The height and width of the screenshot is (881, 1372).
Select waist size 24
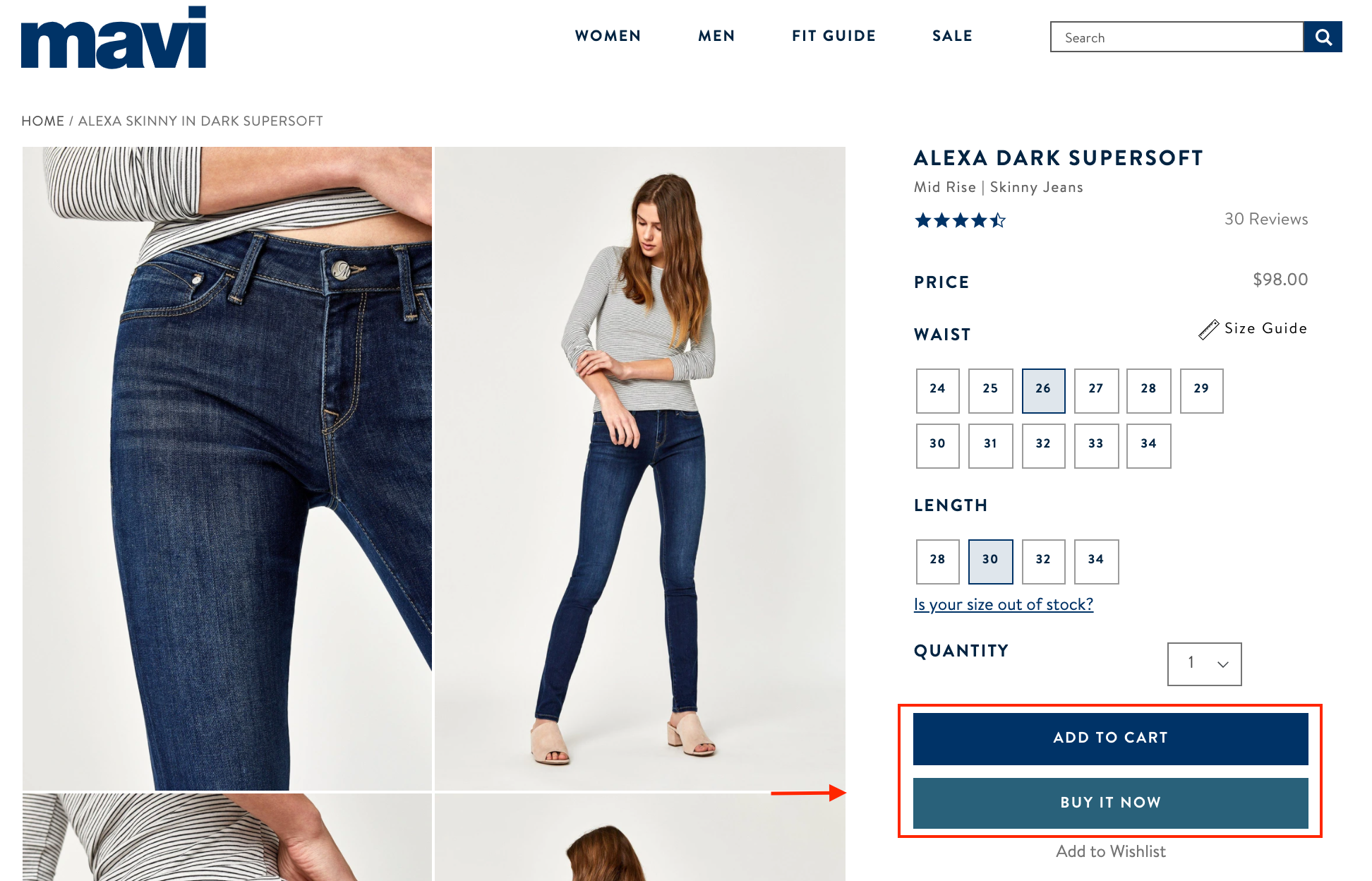pyautogui.click(x=938, y=390)
